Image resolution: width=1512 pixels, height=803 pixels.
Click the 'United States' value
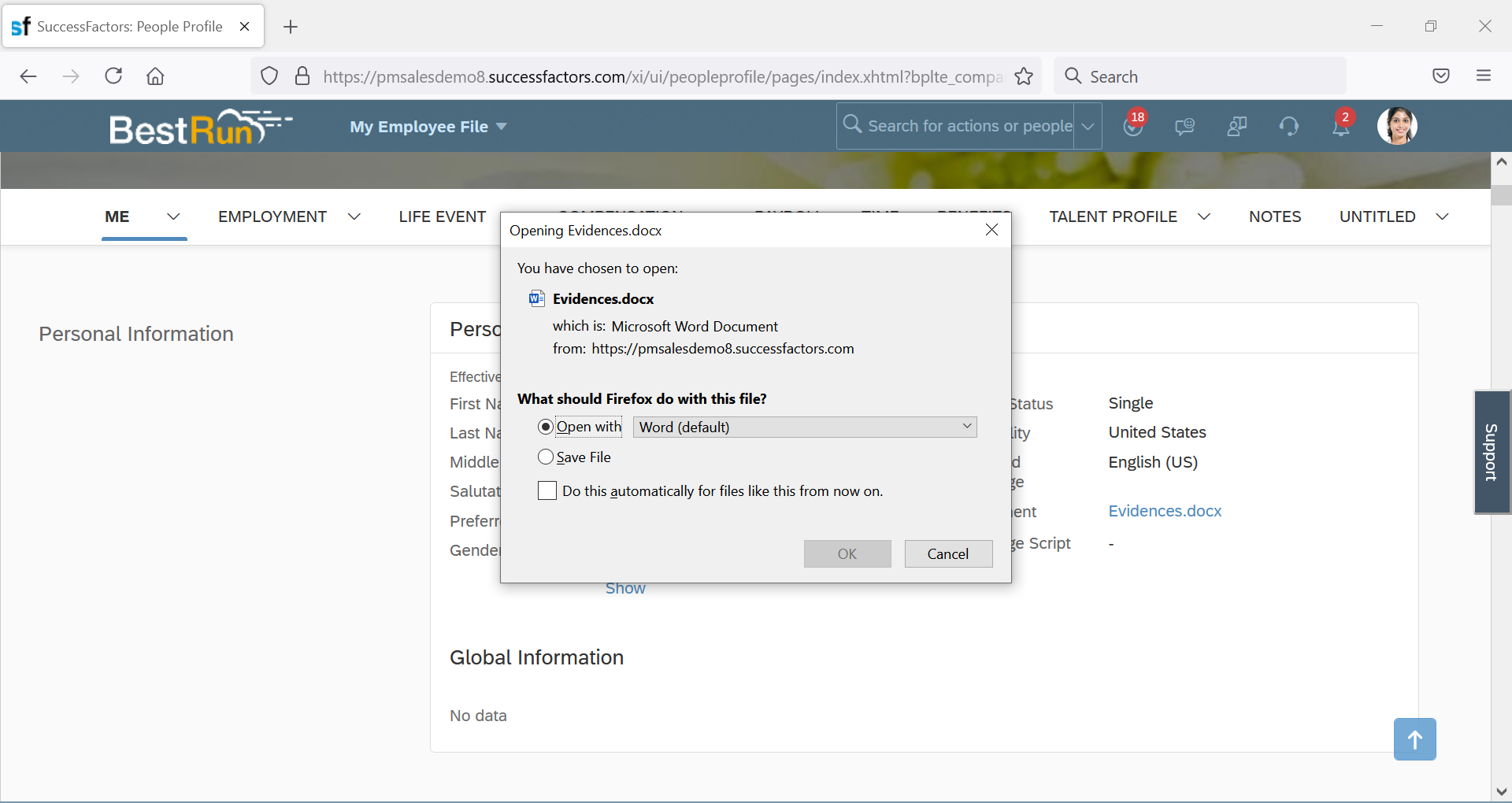tap(1157, 432)
